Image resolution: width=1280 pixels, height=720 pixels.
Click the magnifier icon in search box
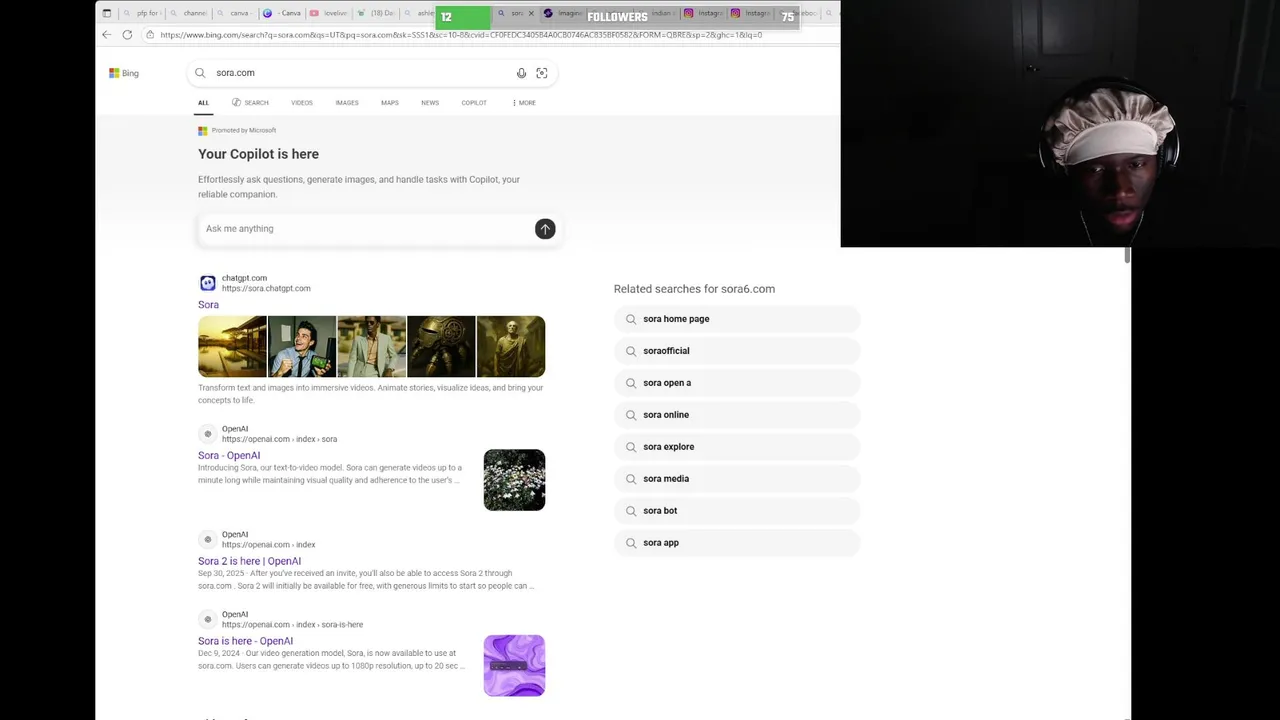pyautogui.click(x=200, y=73)
